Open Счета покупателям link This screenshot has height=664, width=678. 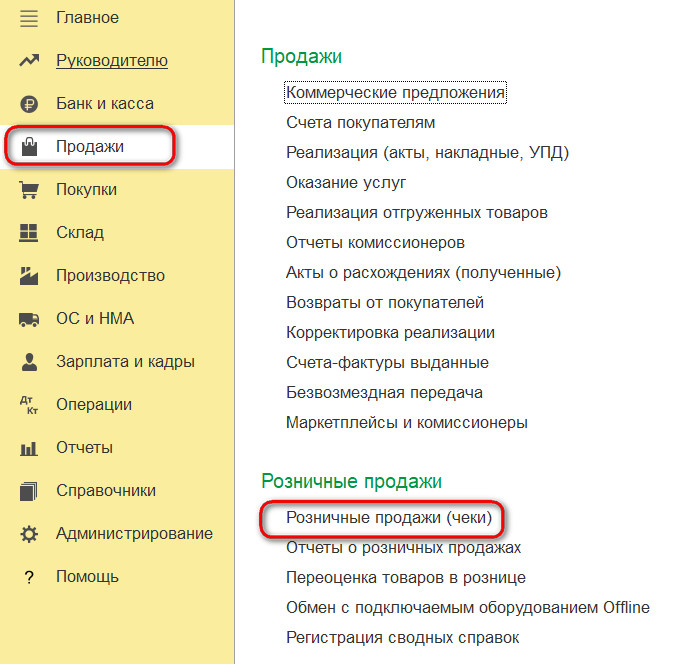[x=361, y=123]
